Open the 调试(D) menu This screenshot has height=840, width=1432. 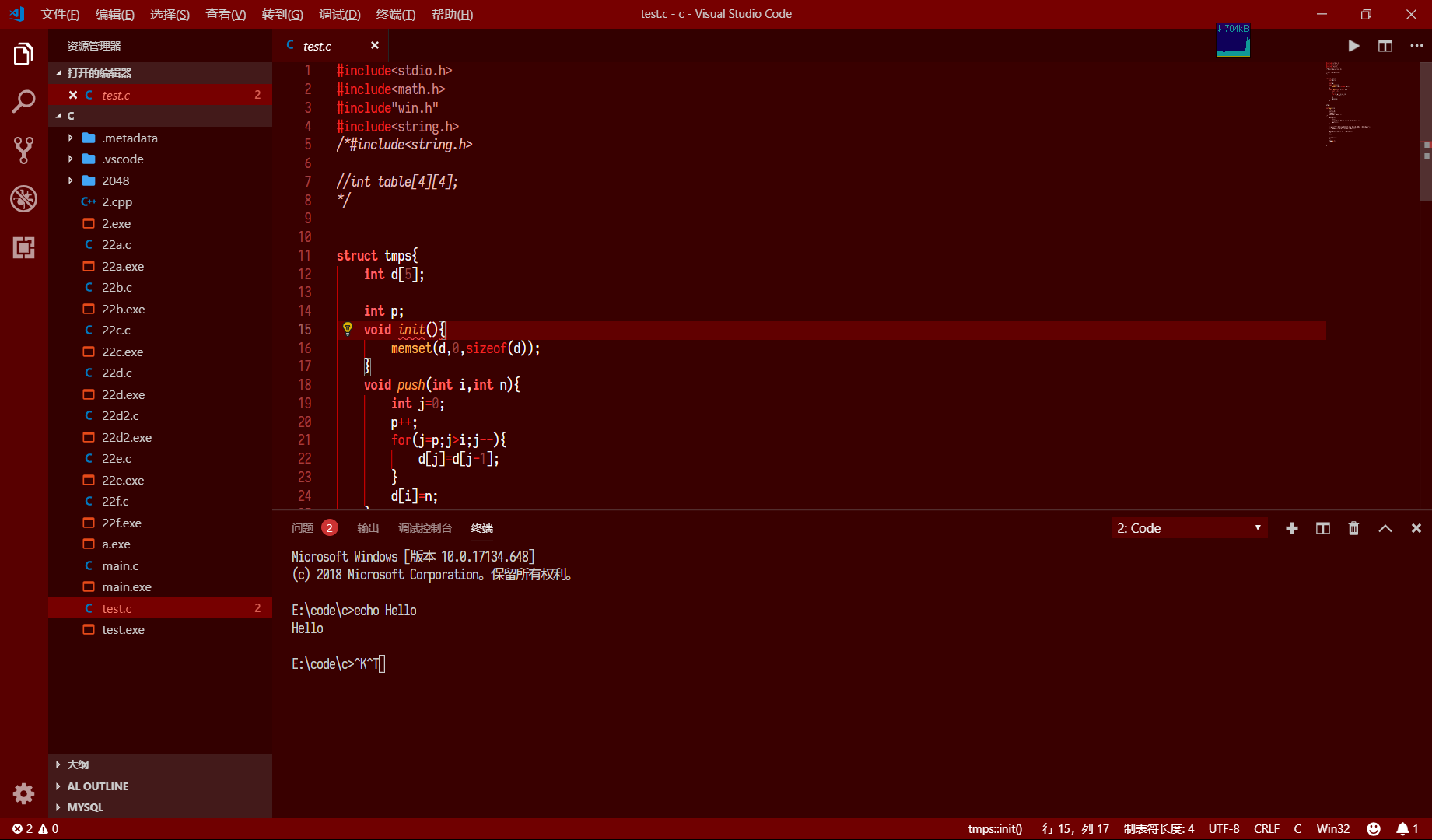point(340,14)
